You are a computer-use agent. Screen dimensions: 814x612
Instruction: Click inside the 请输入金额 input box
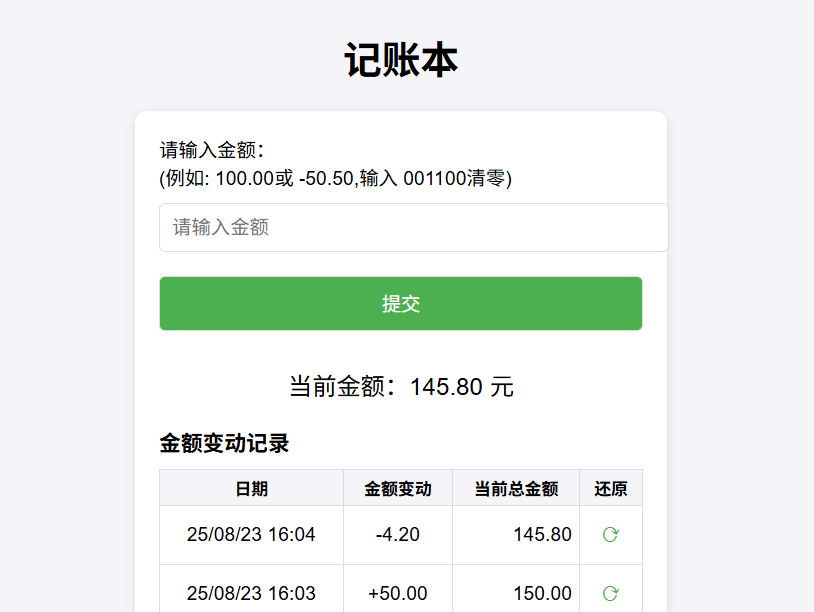400,227
